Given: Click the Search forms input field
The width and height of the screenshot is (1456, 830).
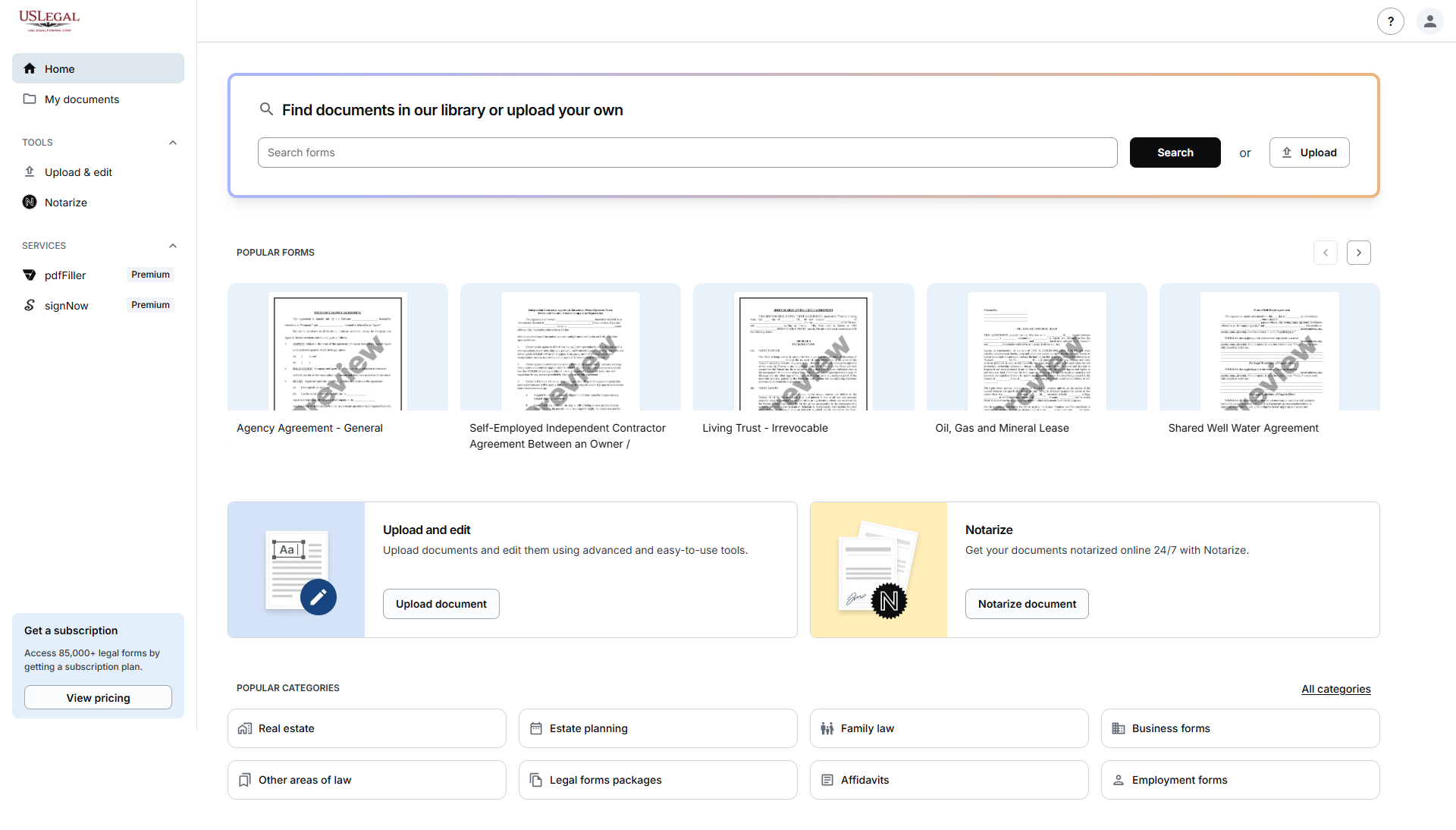Looking at the screenshot, I should pyautogui.click(x=687, y=152).
